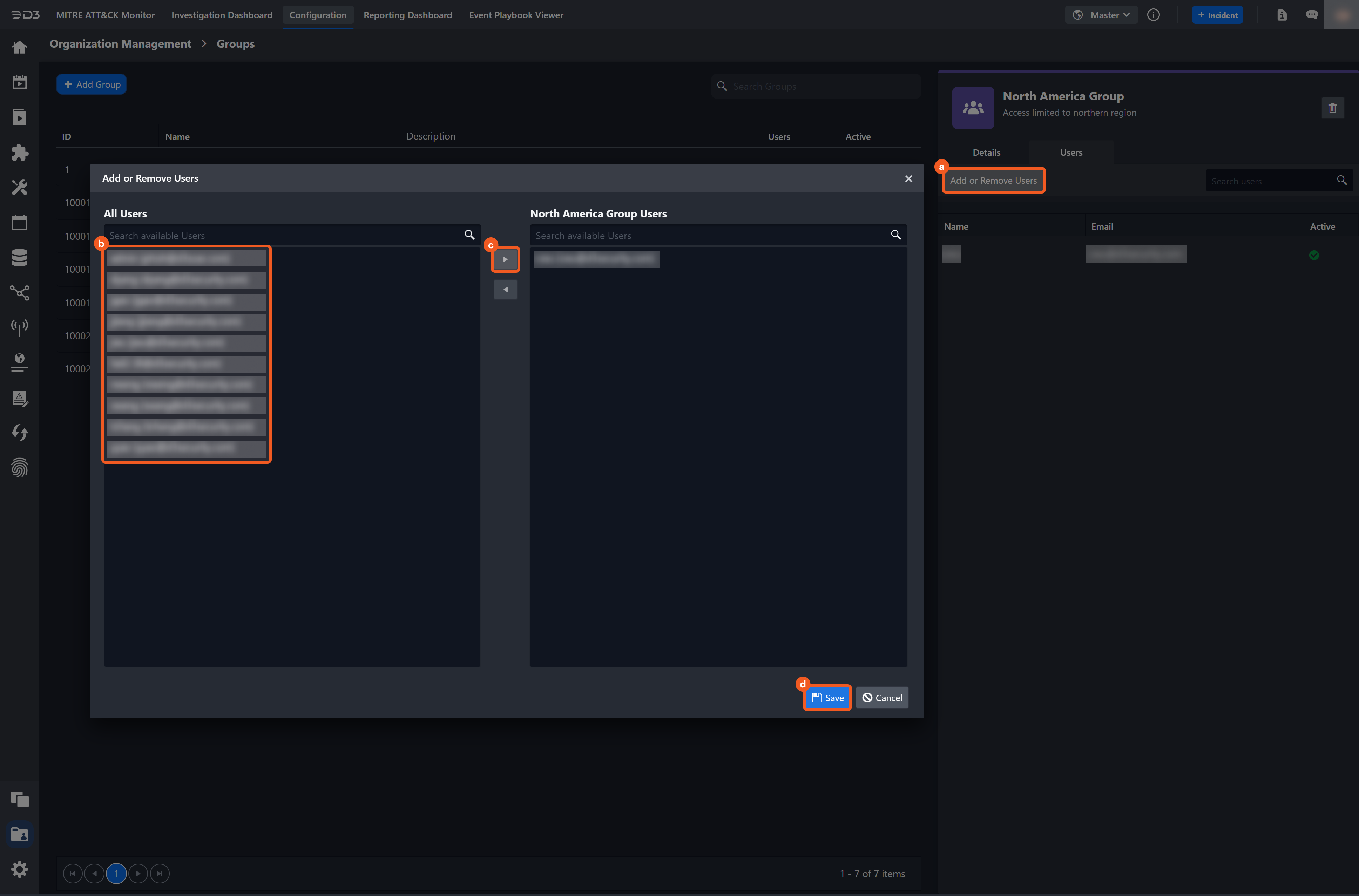Click move-left arrow to remove users
This screenshot has width=1359, height=896.
point(505,290)
